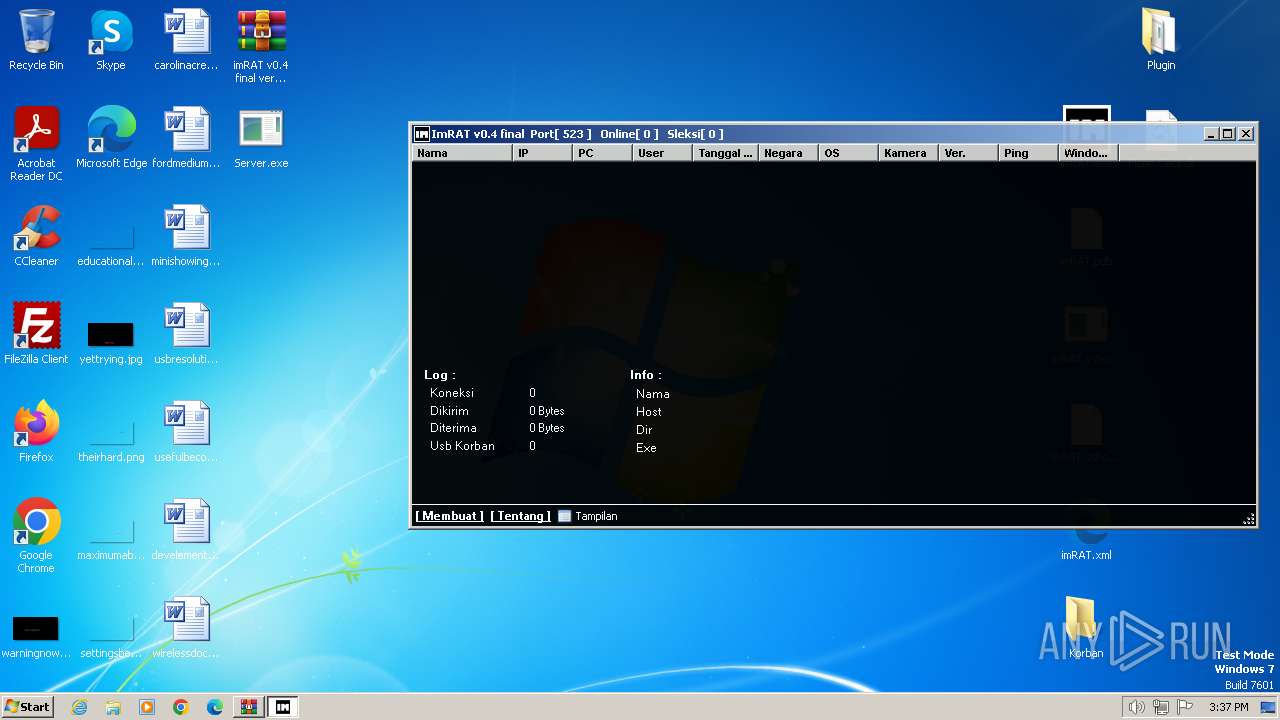
Task: Select the wirelessdoc Word document icon
Action: tap(186, 628)
